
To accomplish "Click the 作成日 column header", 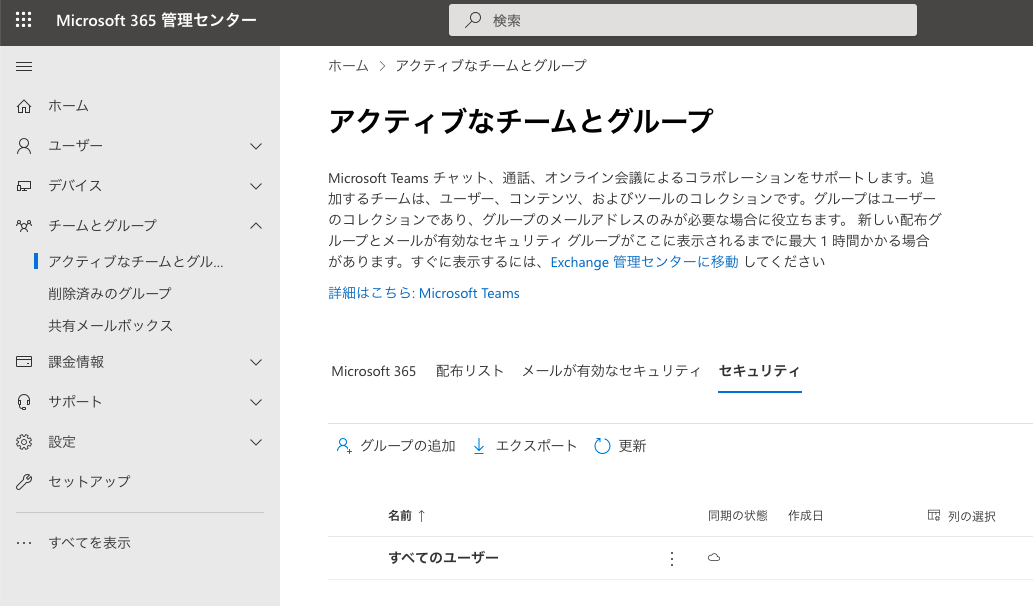I will pyautogui.click(x=805, y=516).
